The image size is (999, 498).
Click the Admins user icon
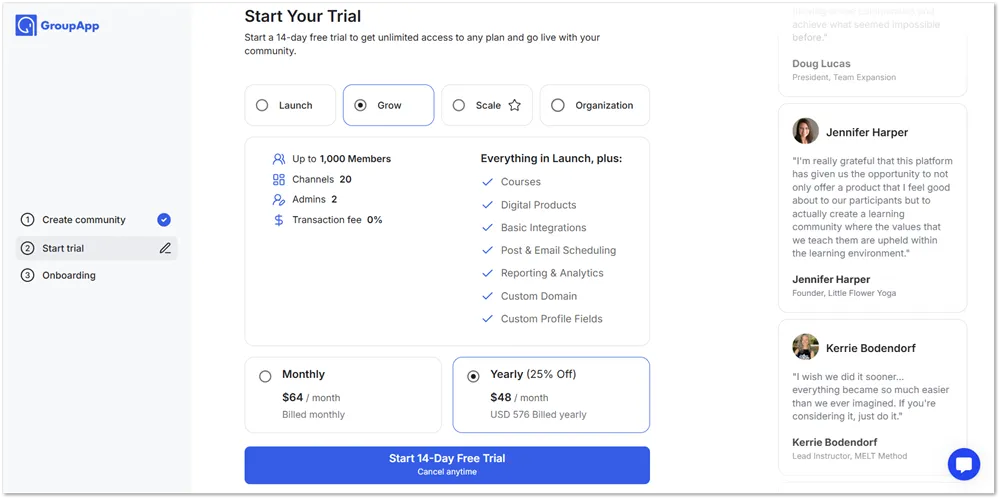(x=278, y=200)
